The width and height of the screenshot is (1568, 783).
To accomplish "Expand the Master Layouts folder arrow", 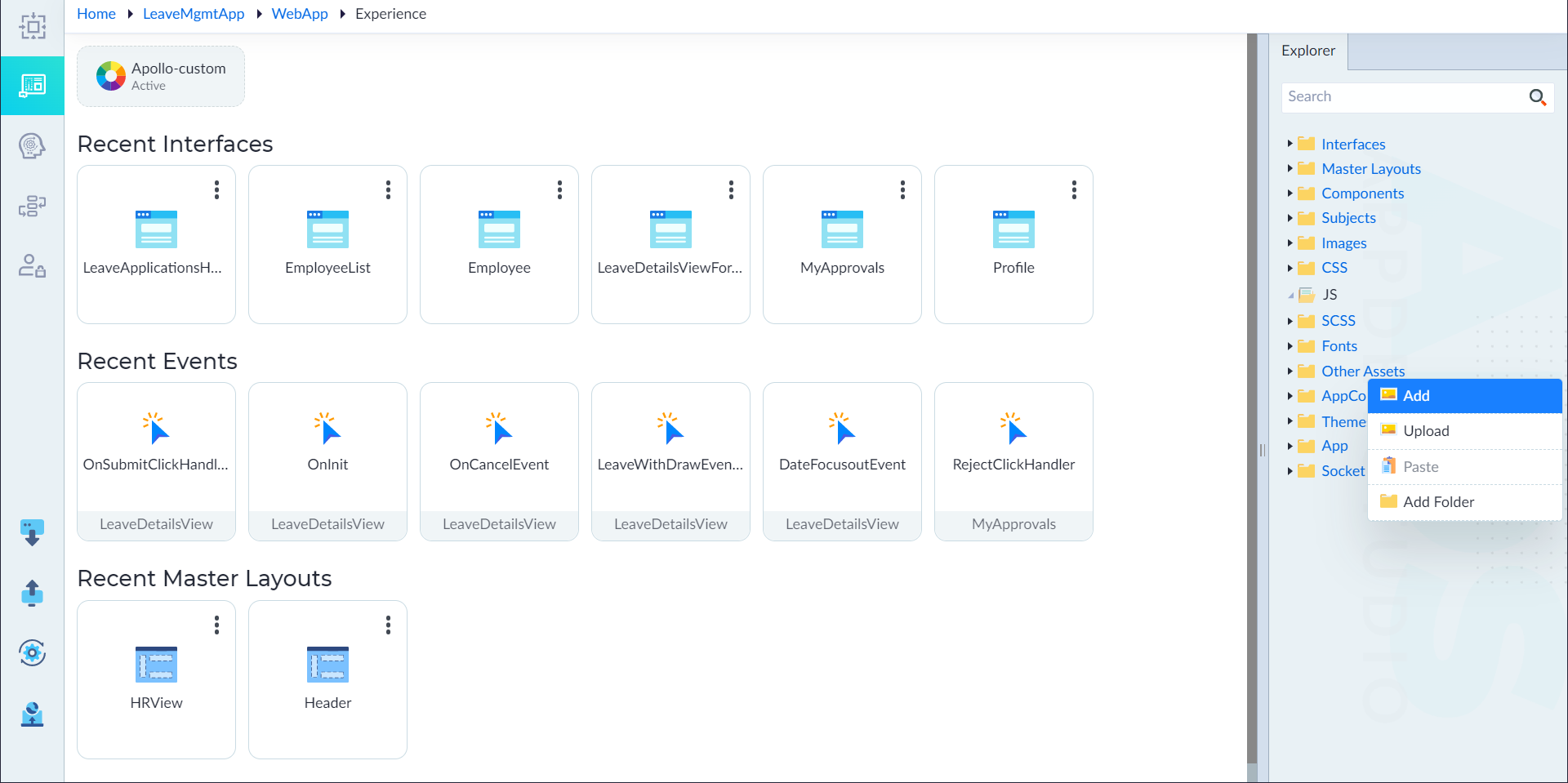I will pyautogui.click(x=1290, y=168).
